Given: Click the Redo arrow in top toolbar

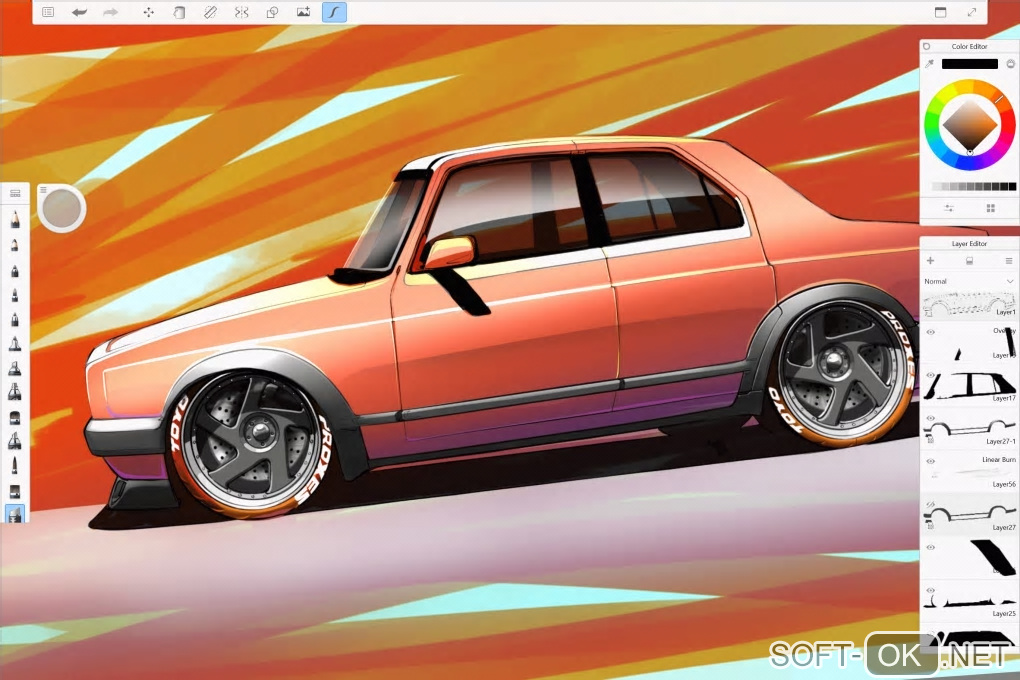Looking at the screenshot, I should [110, 12].
